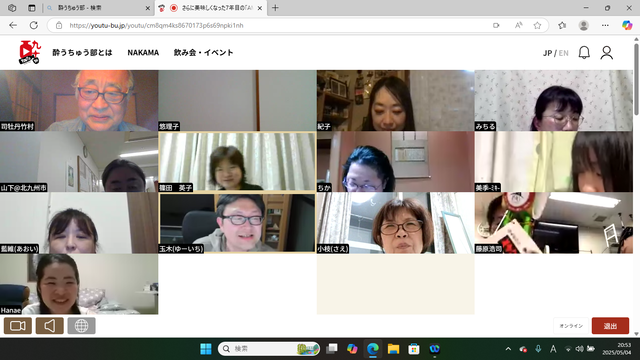Open Microsoft Store on taskbar
Screen dimensions: 640x360
(x=413, y=349)
